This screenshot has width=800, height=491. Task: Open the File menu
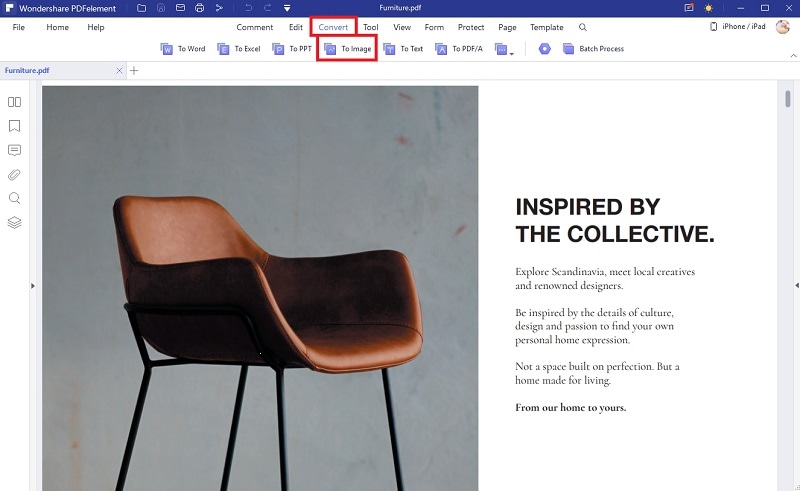(18, 27)
